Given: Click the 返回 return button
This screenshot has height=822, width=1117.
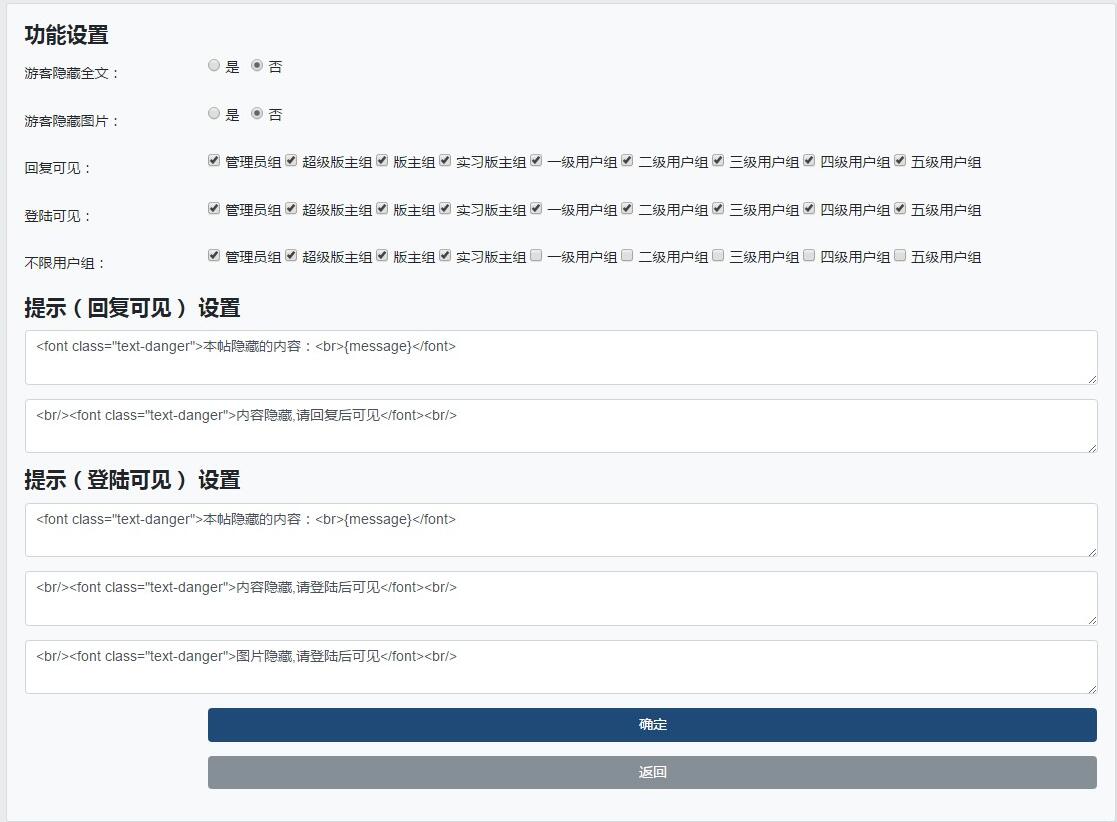Looking at the screenshot, I should click(652, 772).
